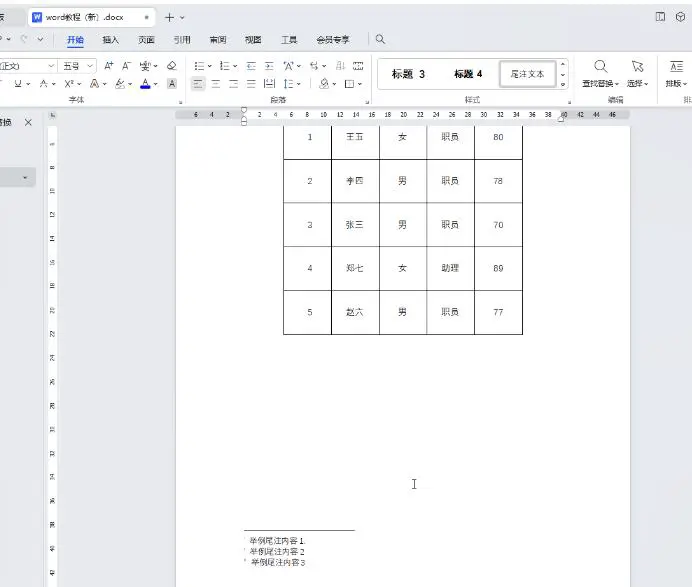
Task: Switch to the 会员专享 tab
Action: tap(333, 40)
